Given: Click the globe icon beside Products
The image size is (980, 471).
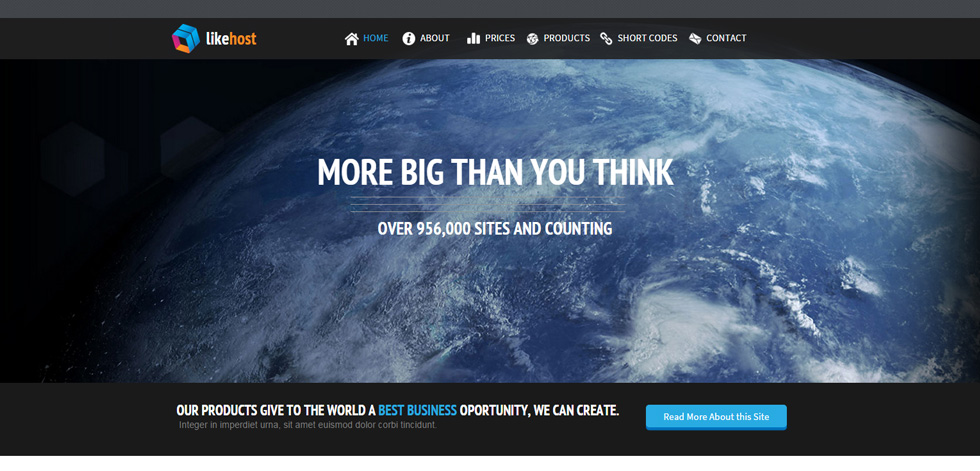Looking at the screenshot, I should coord(532,39).
